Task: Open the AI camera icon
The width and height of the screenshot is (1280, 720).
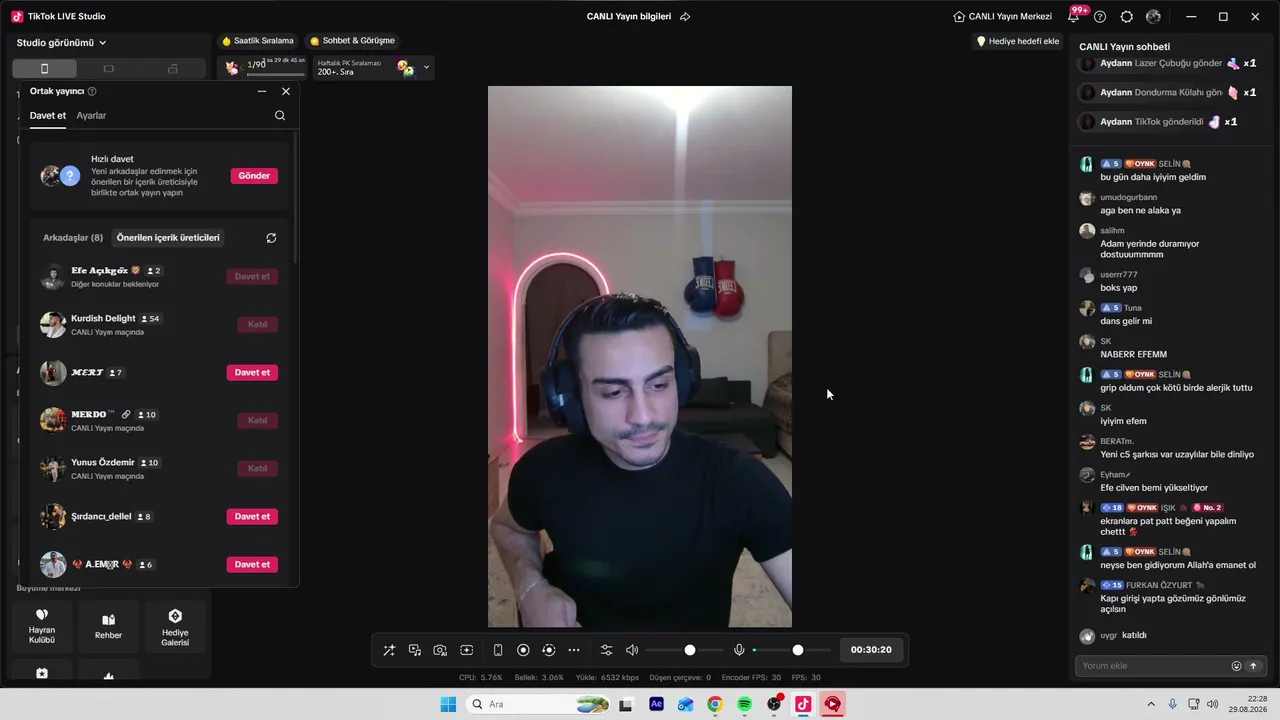Action: point(440,650)
